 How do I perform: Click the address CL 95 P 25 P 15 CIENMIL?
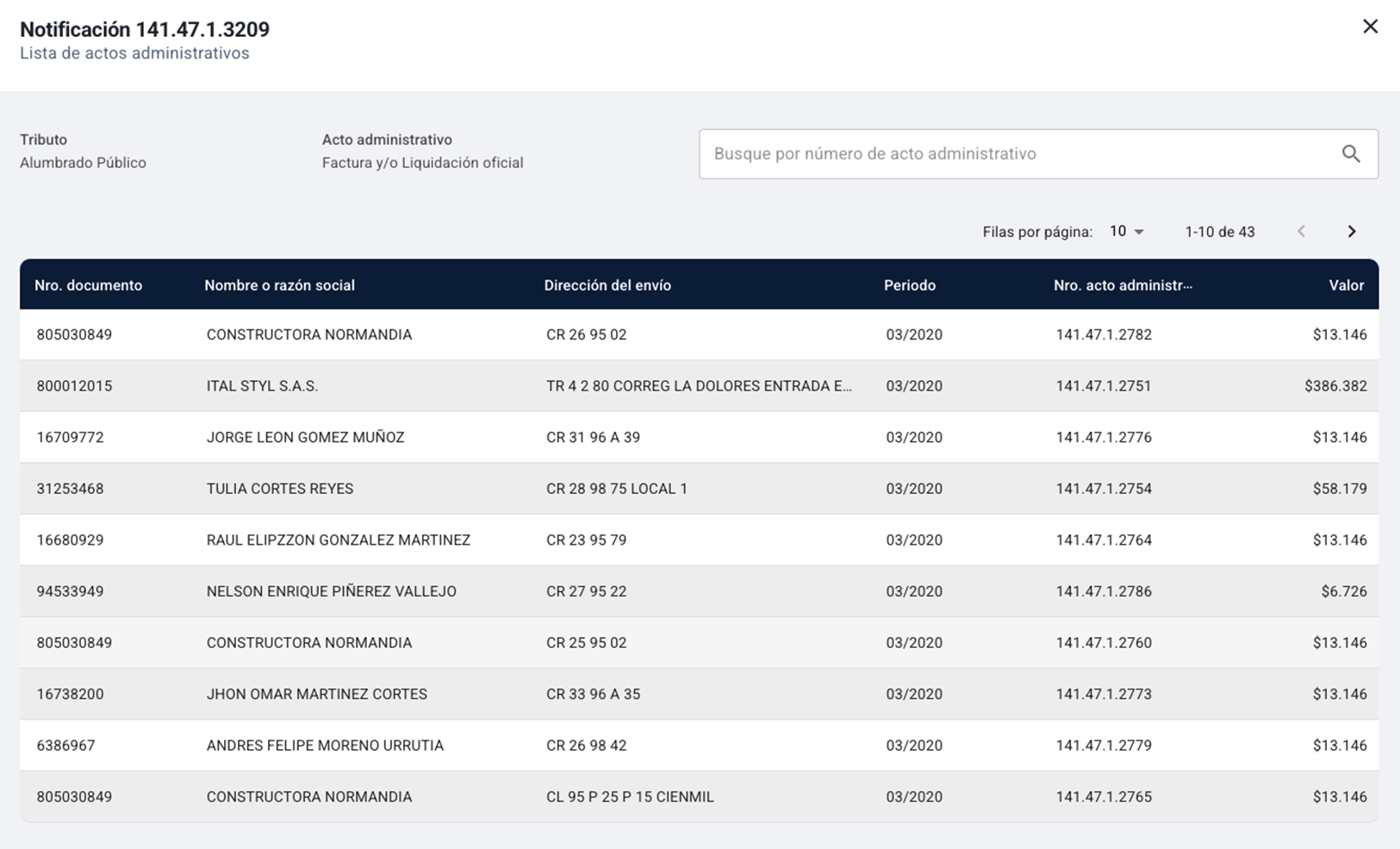tap(630, 797)
